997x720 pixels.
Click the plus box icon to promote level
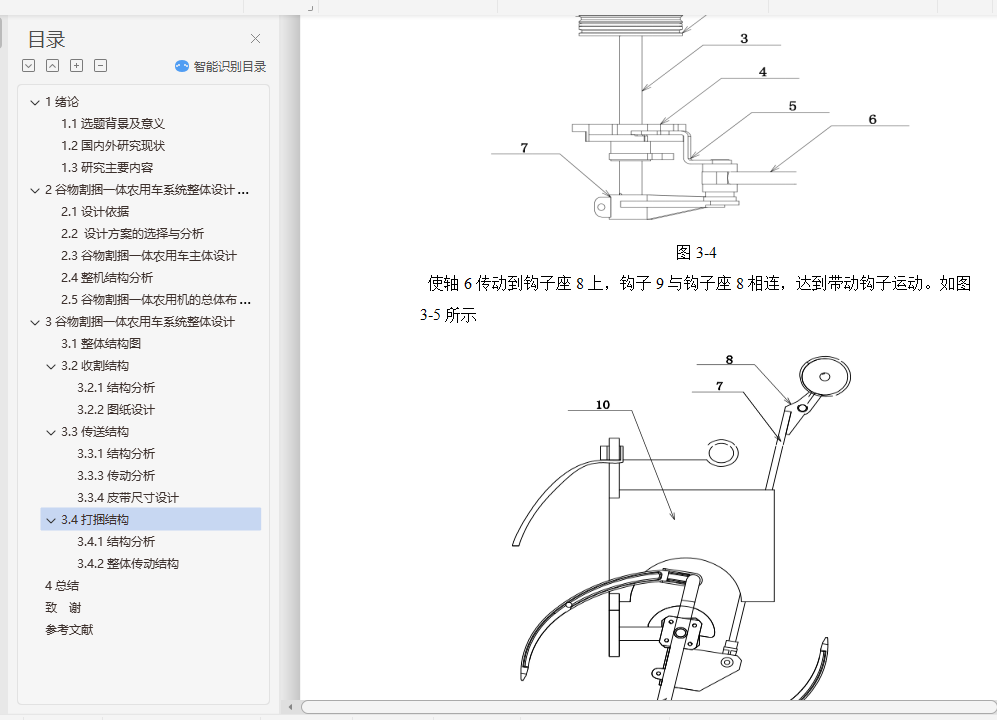[76, 66]
